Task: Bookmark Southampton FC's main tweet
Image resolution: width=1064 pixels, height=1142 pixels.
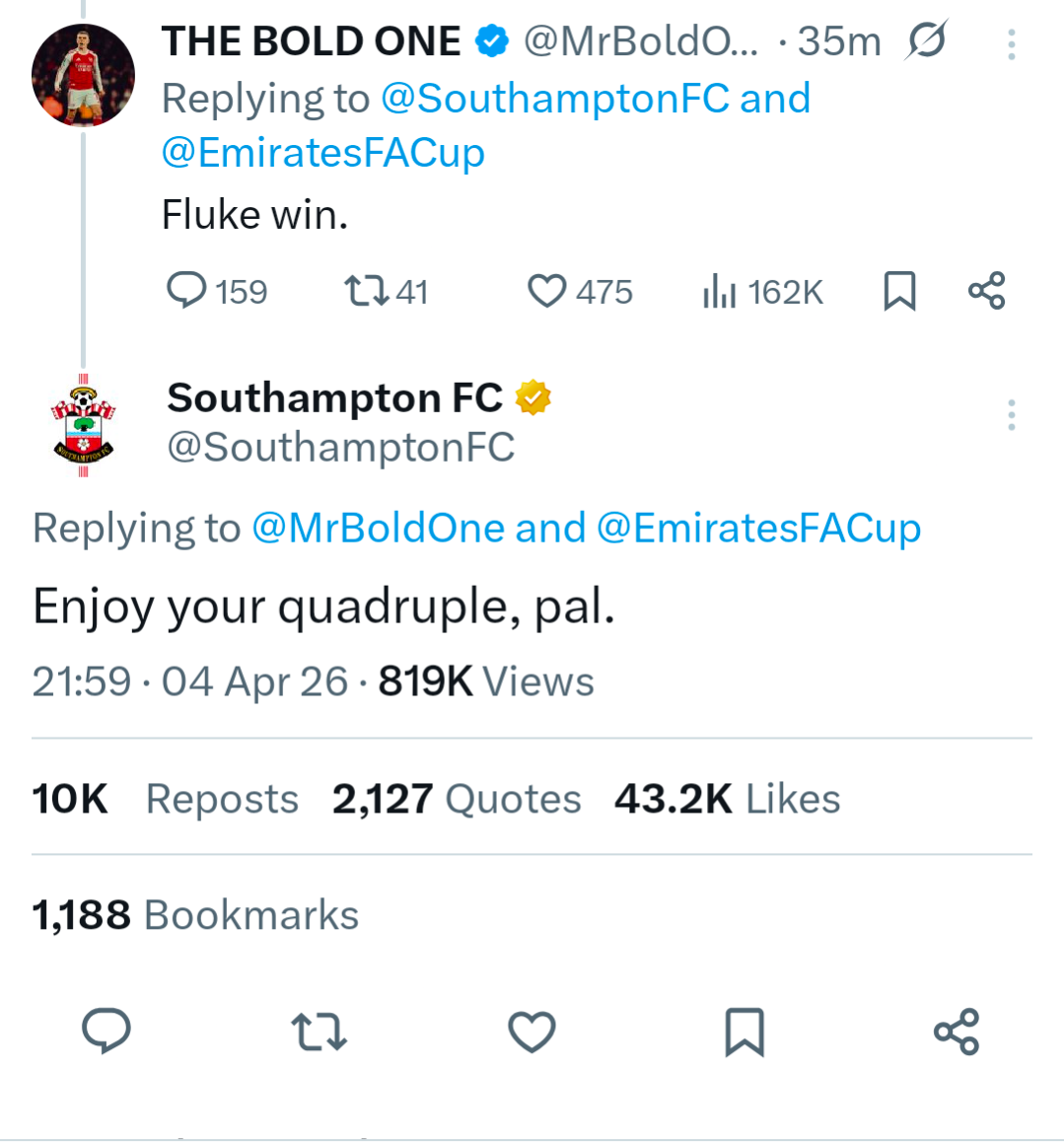Action: (745, 1032)
